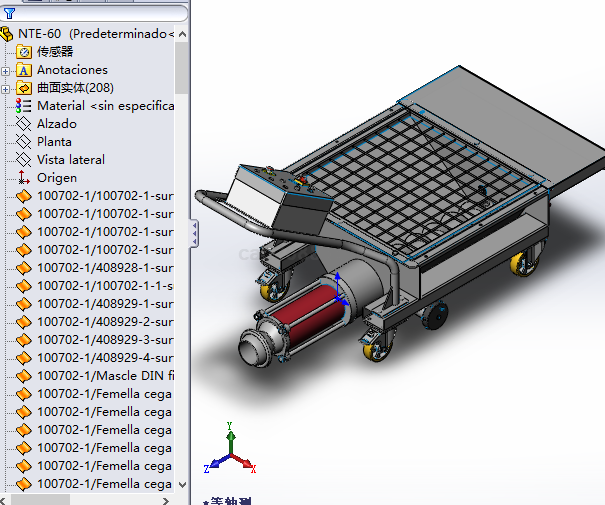Viewport: 605px width, 505px height.
Task: Click the 传感器 sensors folder icon
Action: point(24,52)
